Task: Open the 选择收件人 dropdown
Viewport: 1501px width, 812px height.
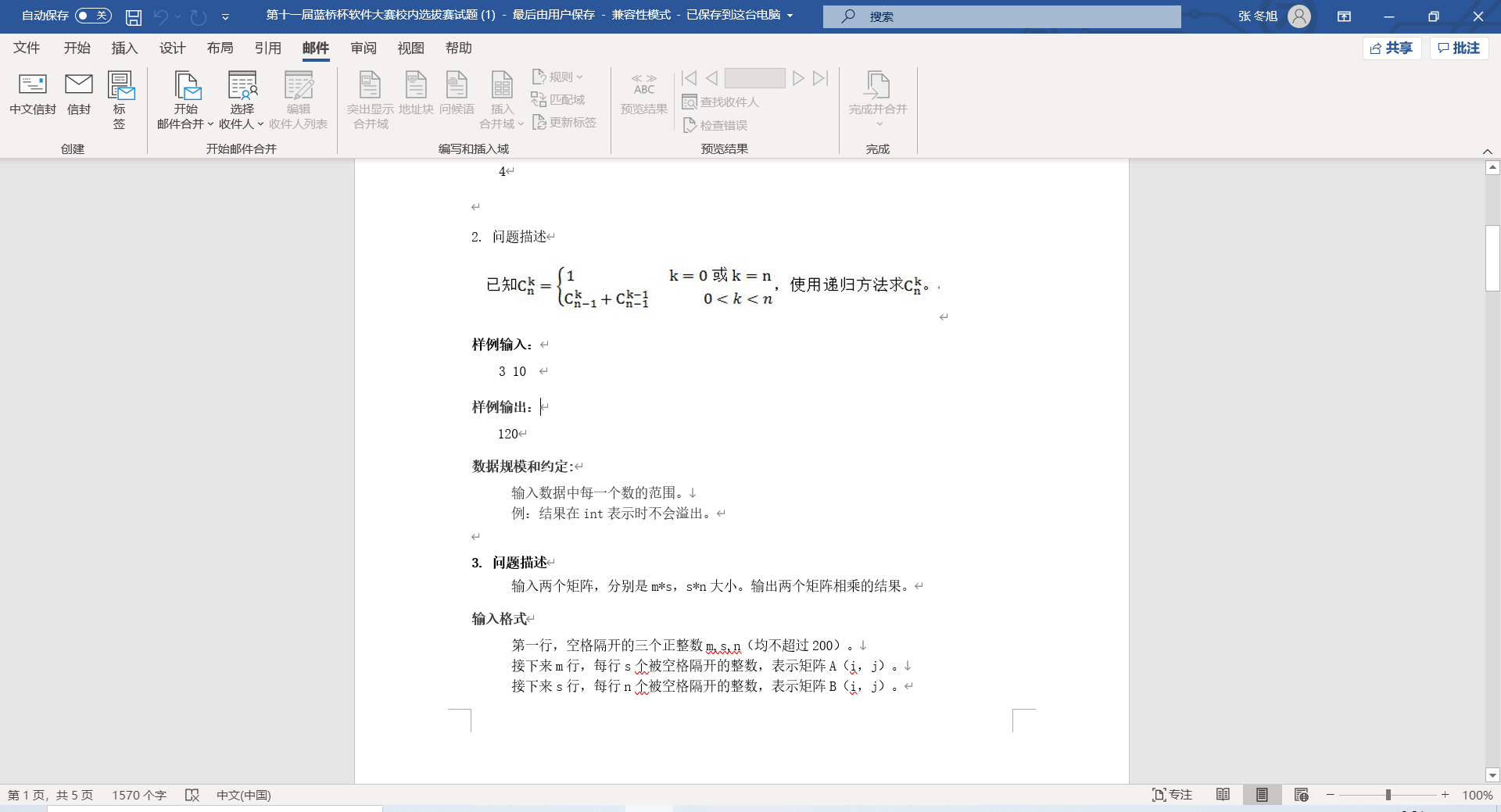Action: [x=242, y=100]
